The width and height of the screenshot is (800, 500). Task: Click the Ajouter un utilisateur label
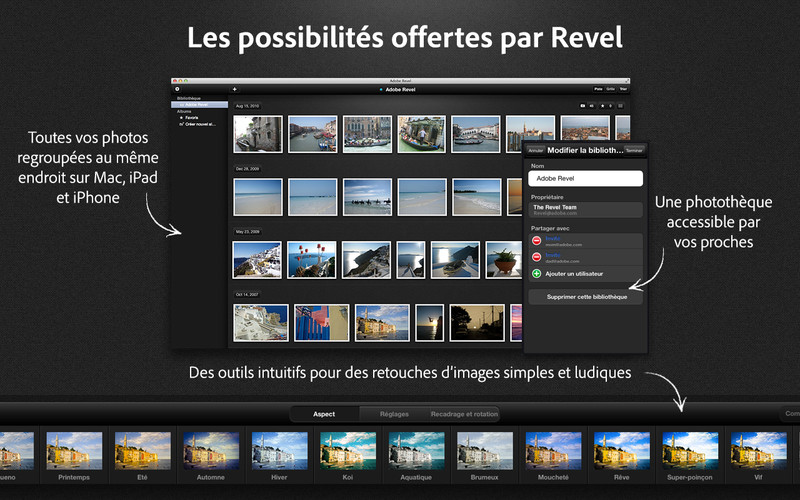tap(574, 273)
